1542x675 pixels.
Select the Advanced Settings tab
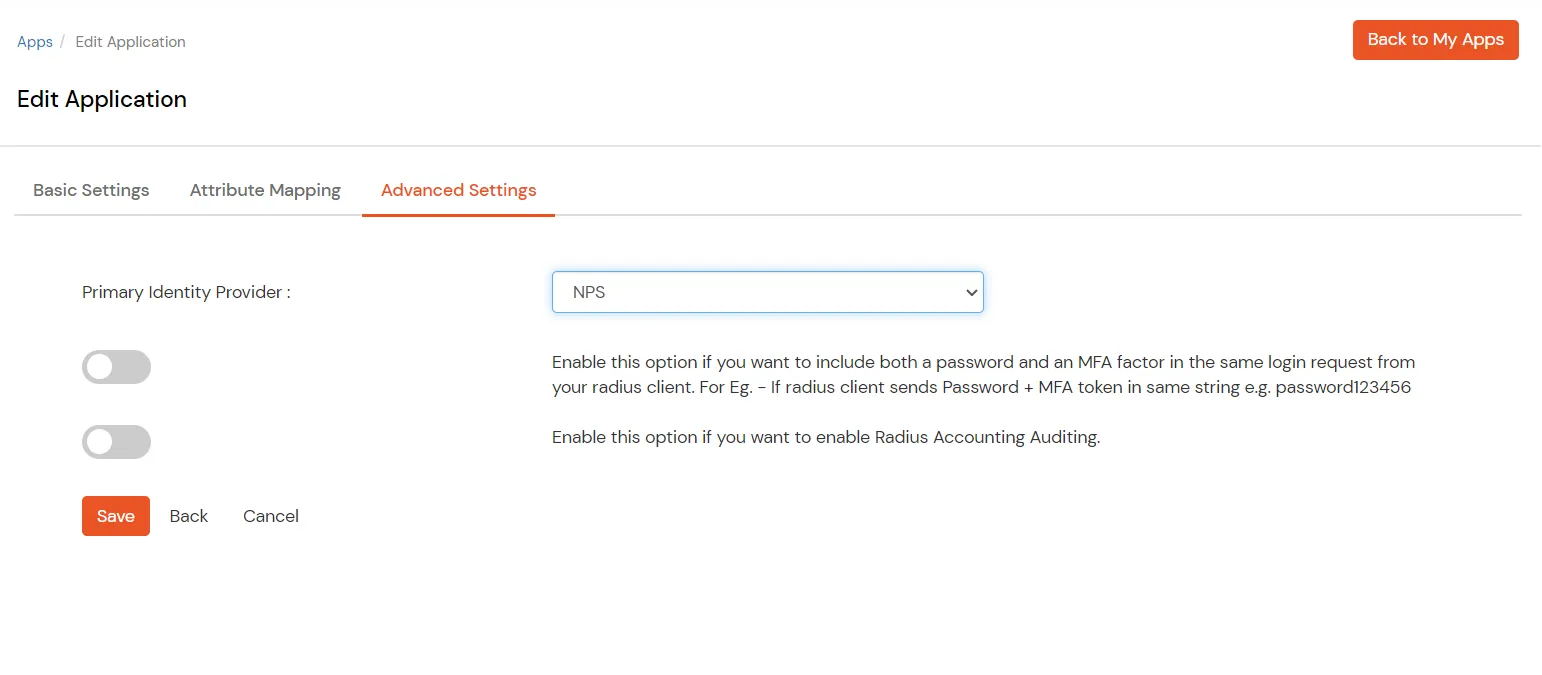click(458, 190)
